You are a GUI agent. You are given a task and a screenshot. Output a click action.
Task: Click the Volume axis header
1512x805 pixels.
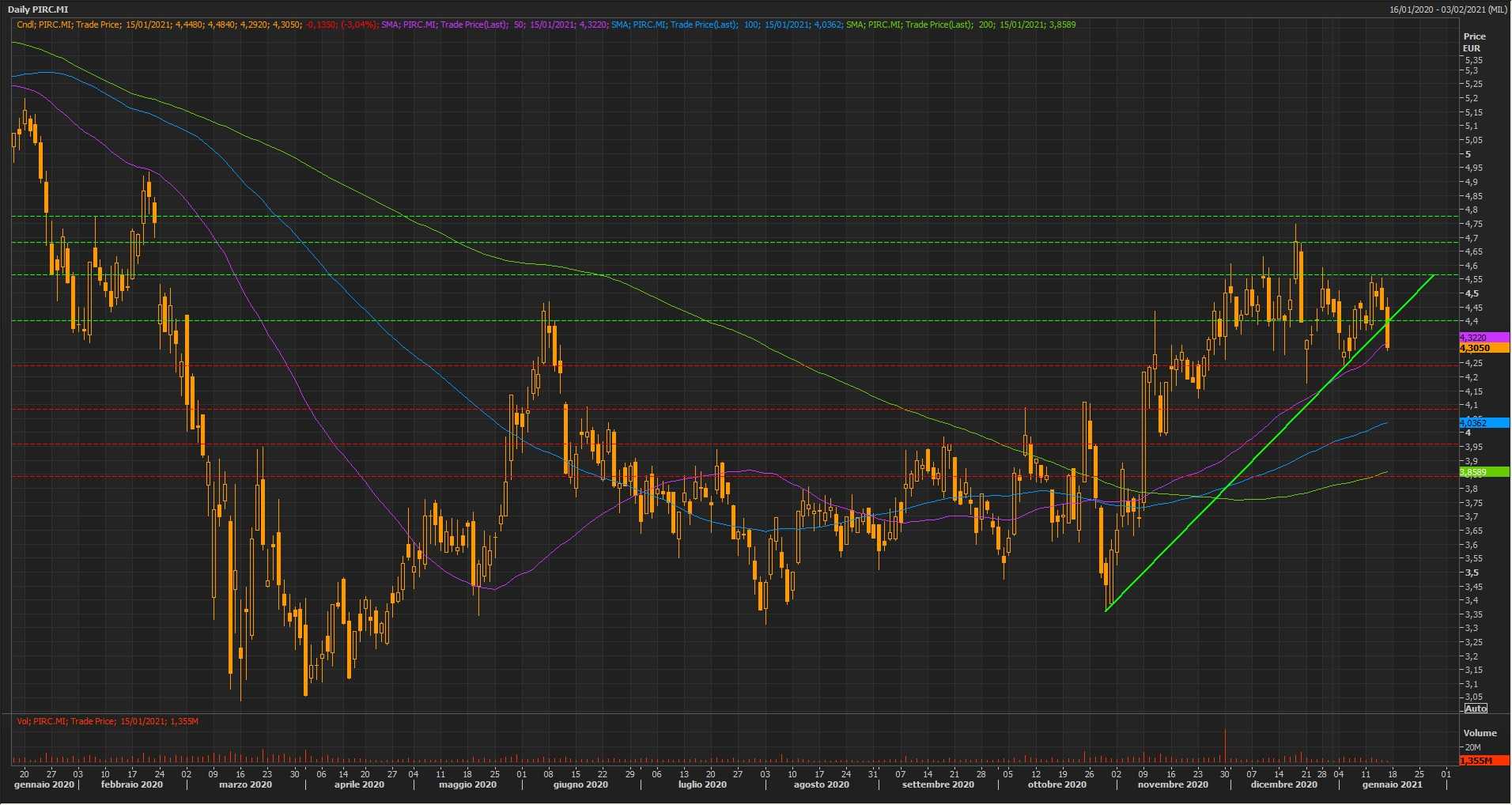(x=1480, y=733)
